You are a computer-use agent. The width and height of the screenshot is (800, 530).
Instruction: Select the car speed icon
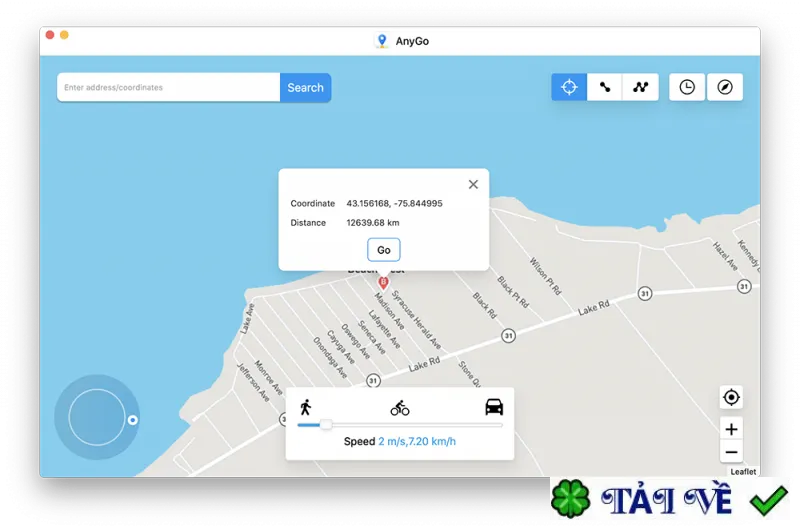coord(493,407)
